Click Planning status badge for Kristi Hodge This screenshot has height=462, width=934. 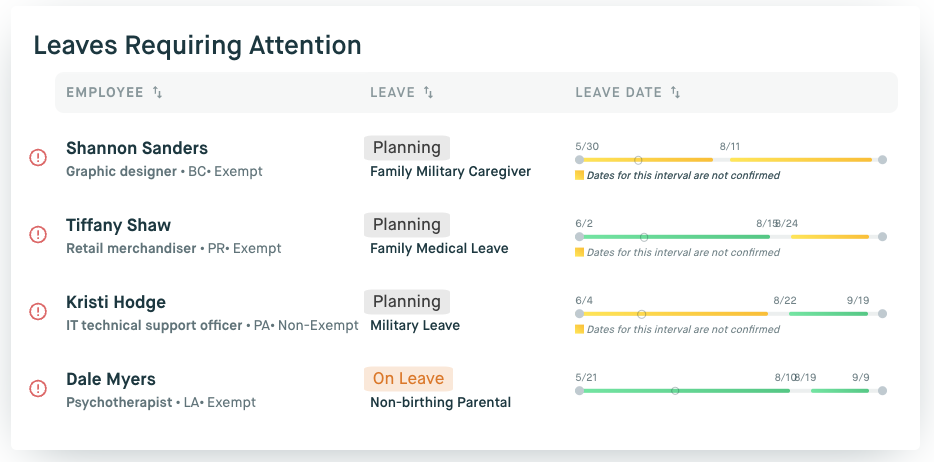(x=407, y=302)
